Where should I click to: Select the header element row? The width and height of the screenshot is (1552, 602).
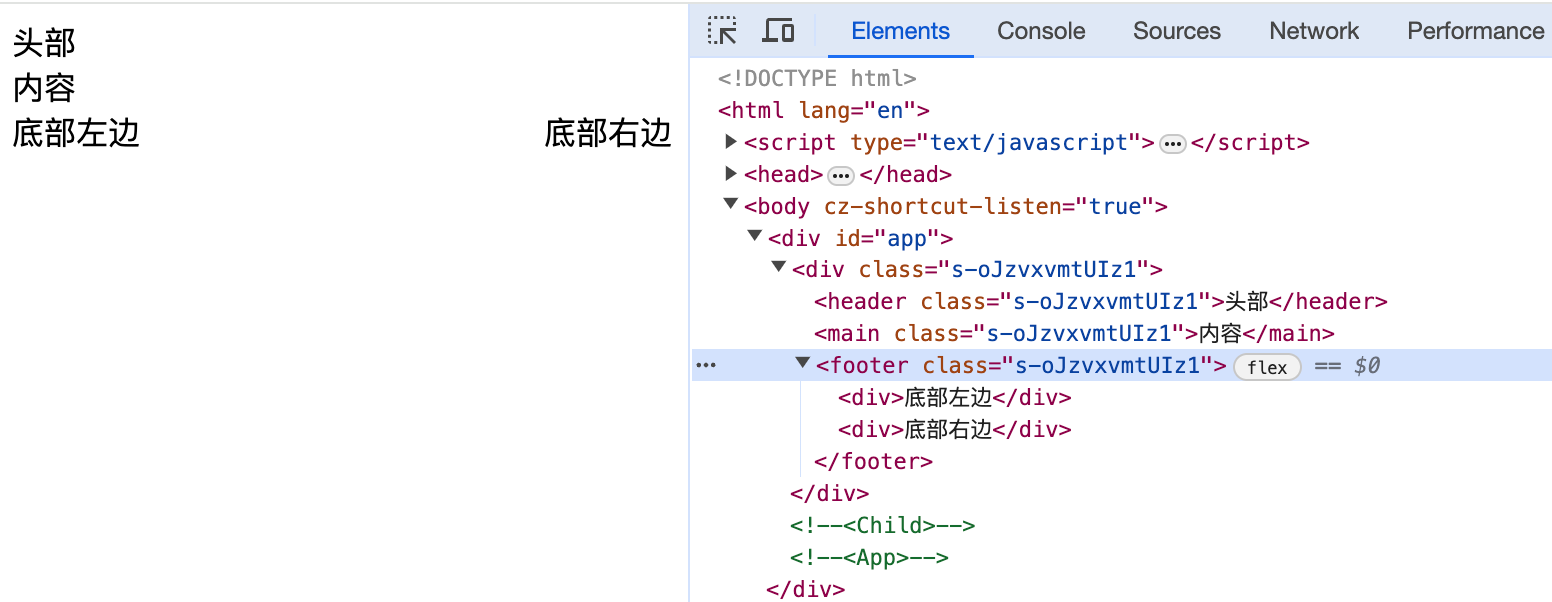point(1100,302)
